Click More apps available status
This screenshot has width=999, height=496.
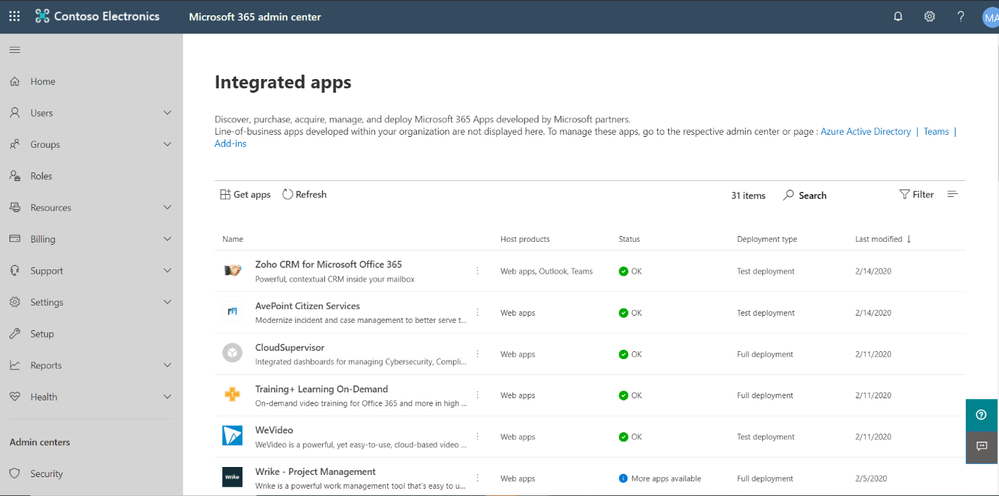coord(660,478)
